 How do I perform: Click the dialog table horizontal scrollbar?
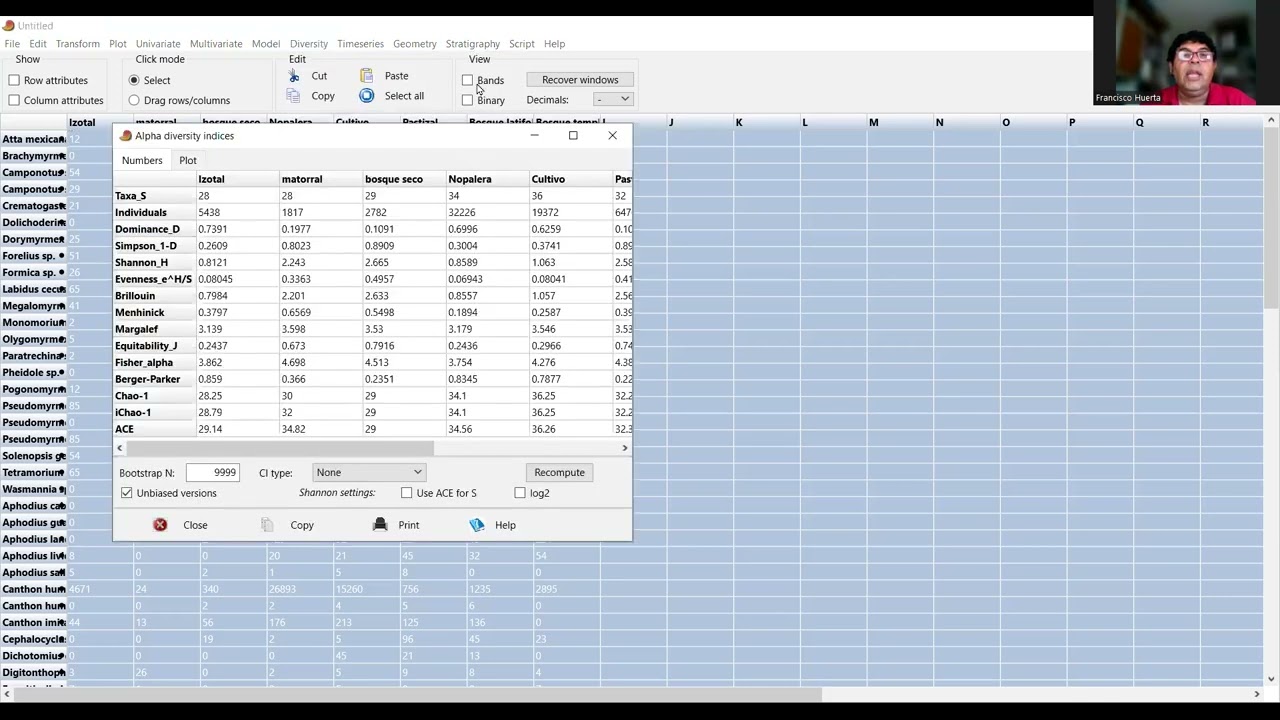tap(280, 448)
